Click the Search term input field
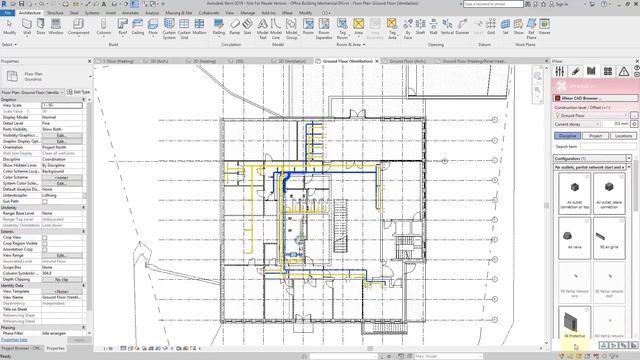Viewport: 640px width, 360px height. tap(608, 146)
